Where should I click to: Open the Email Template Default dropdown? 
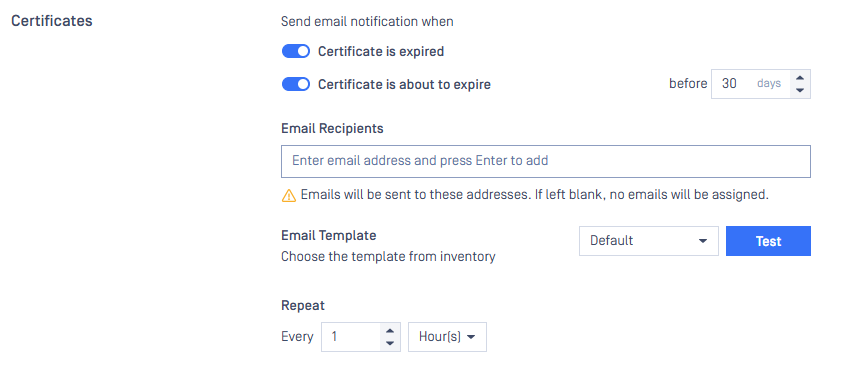coord(648,241)
